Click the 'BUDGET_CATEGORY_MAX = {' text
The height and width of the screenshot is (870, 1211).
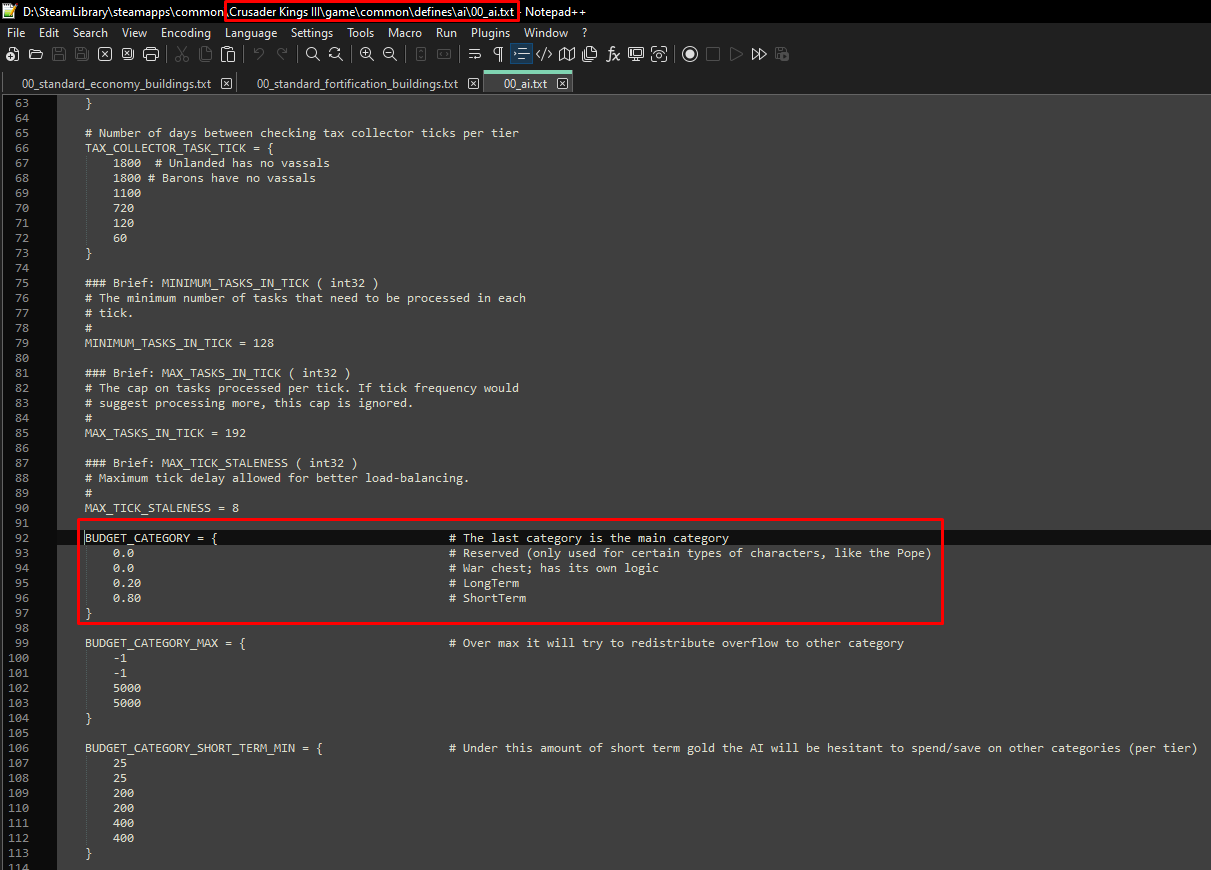click(165, 643)
